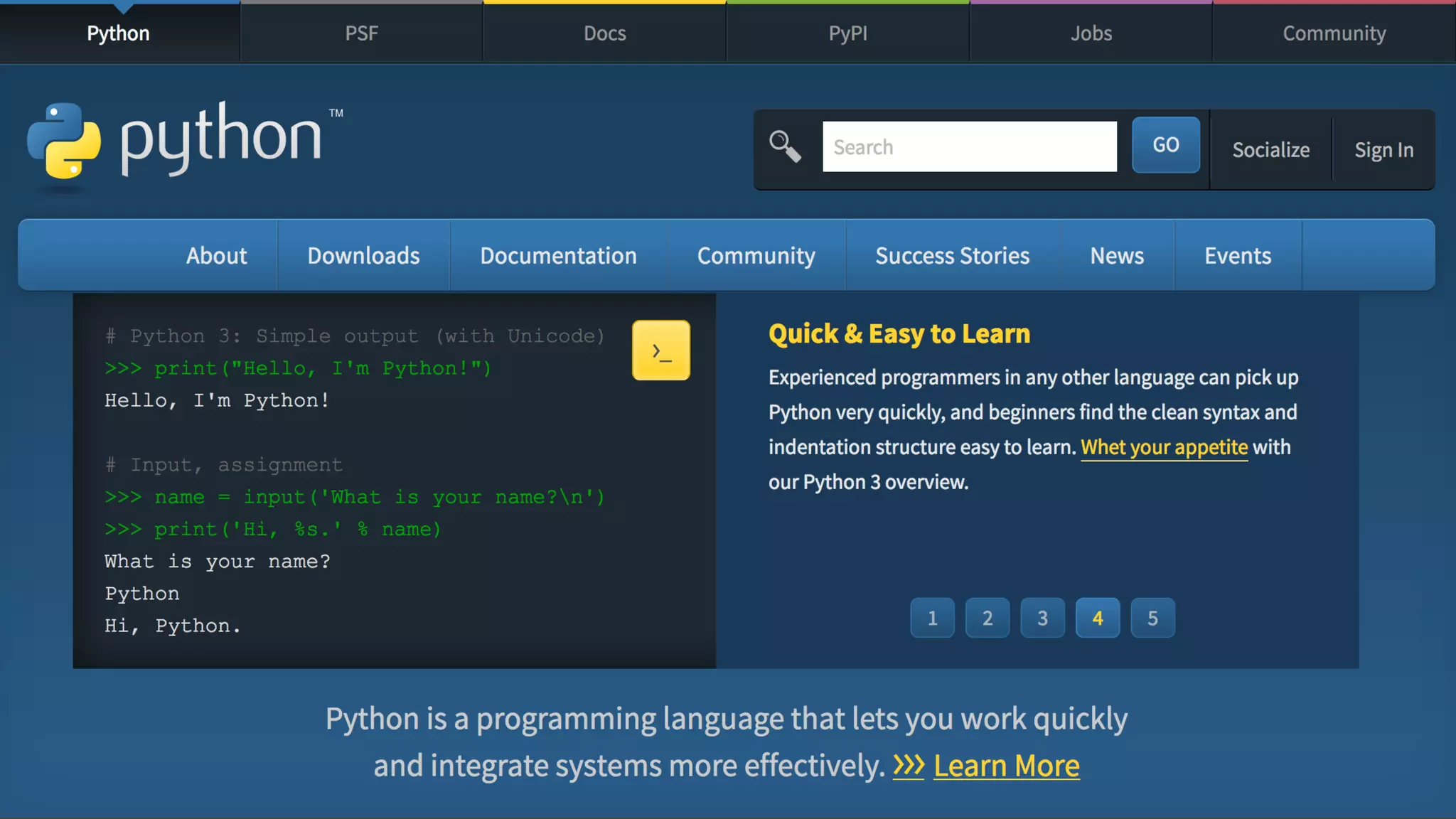Click into the Search field

click(x=969, y=146)
